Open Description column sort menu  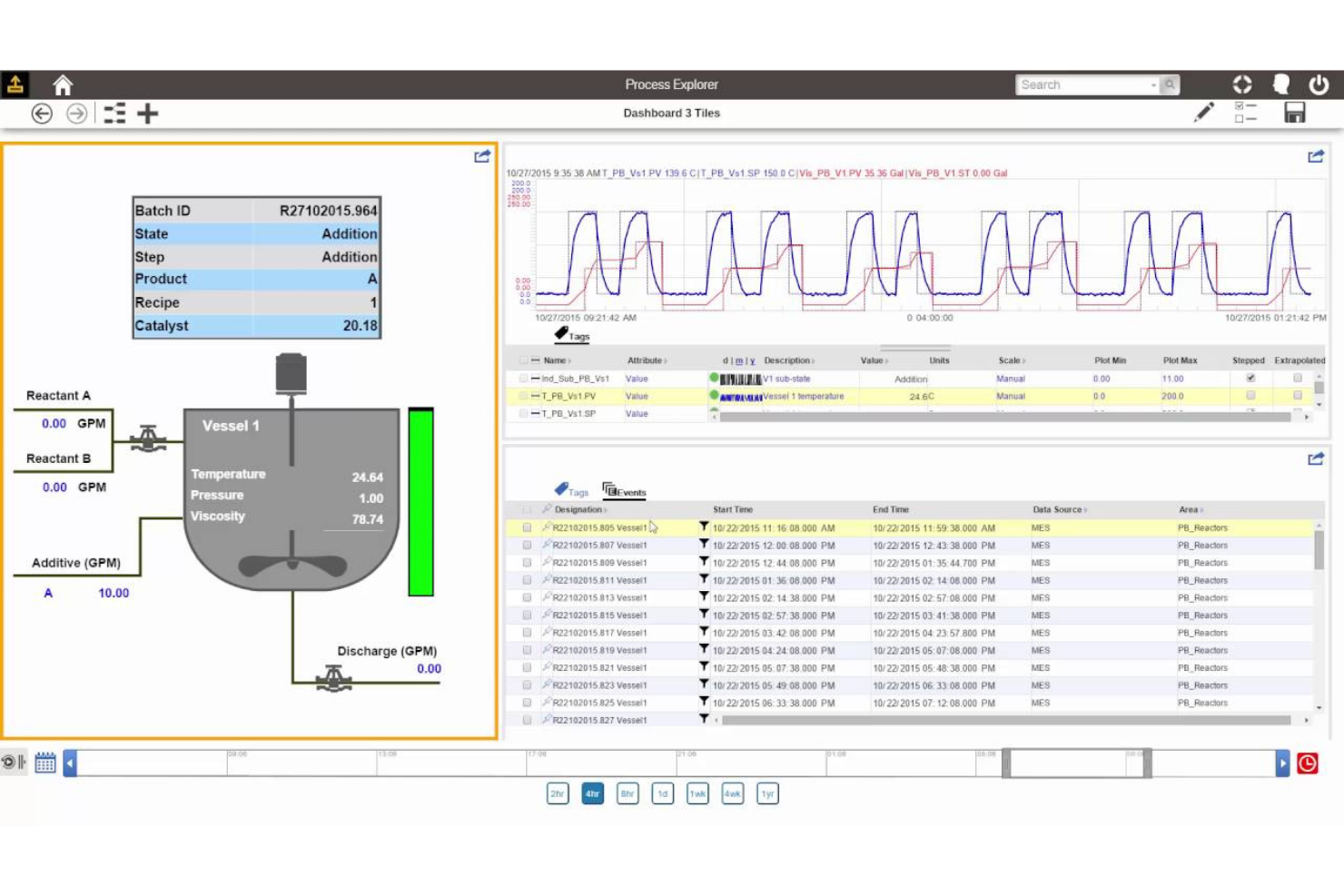(789, 360)
